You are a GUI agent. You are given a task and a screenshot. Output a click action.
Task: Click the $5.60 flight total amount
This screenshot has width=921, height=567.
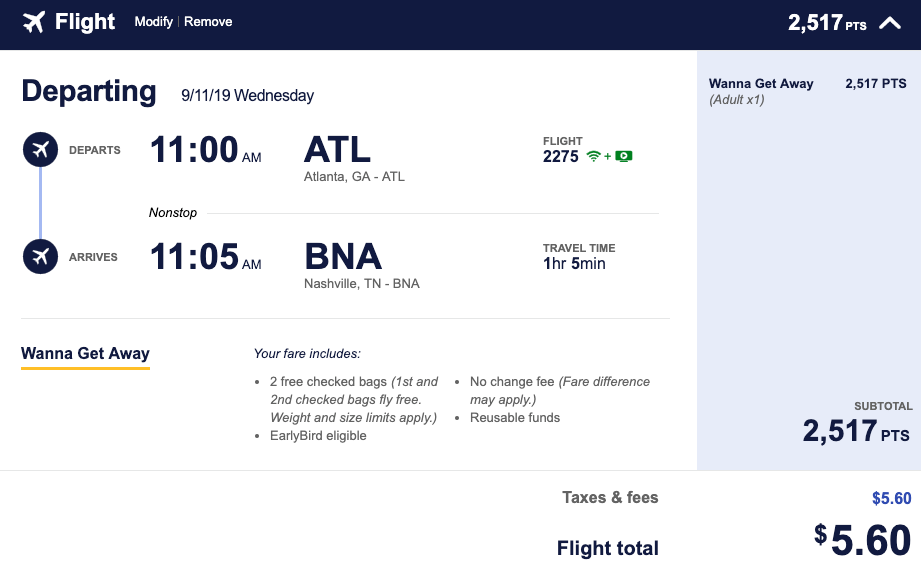point(862,540)
